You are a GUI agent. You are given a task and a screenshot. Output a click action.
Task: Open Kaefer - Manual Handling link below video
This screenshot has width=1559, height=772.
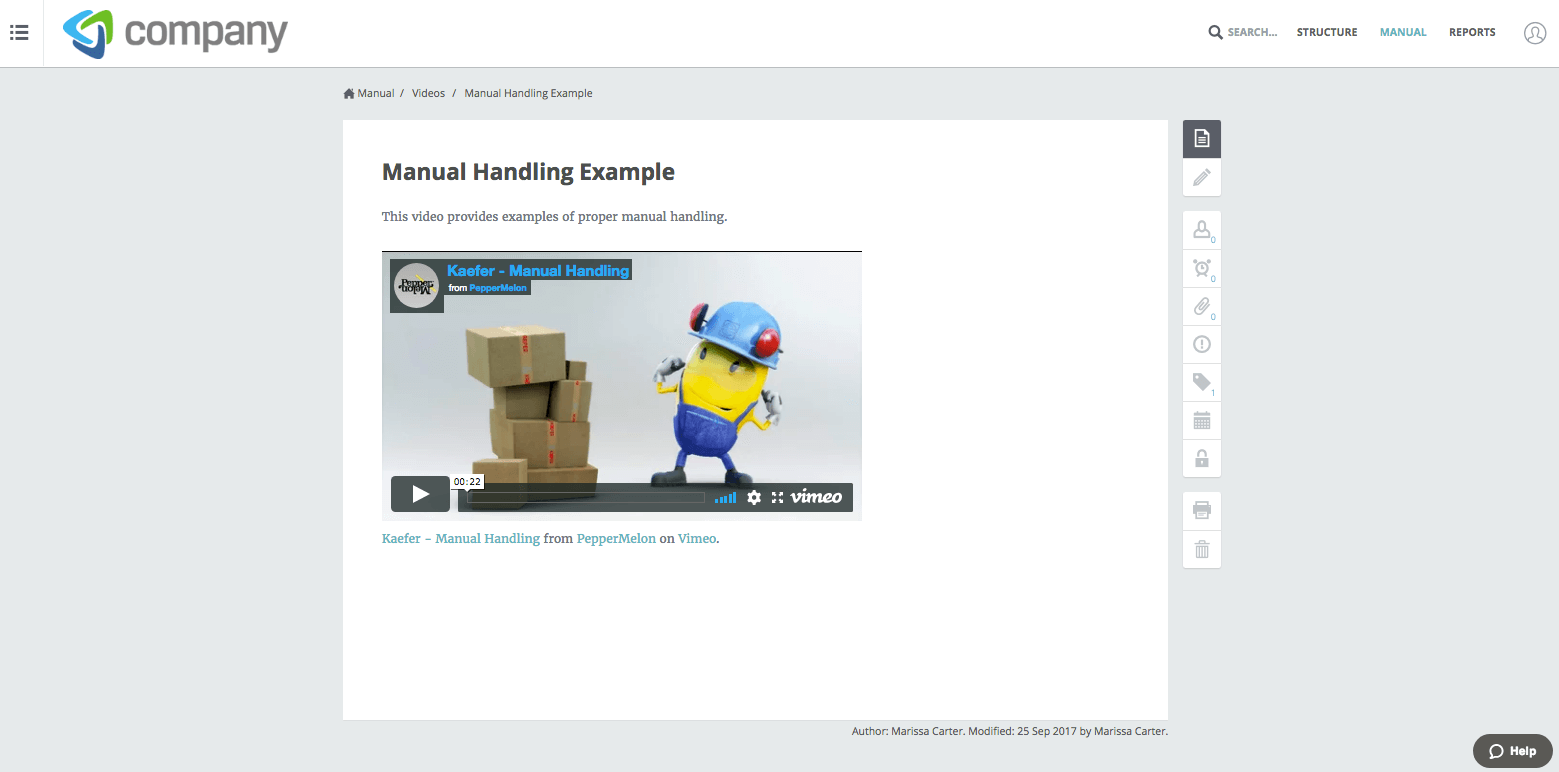[461, 539]
